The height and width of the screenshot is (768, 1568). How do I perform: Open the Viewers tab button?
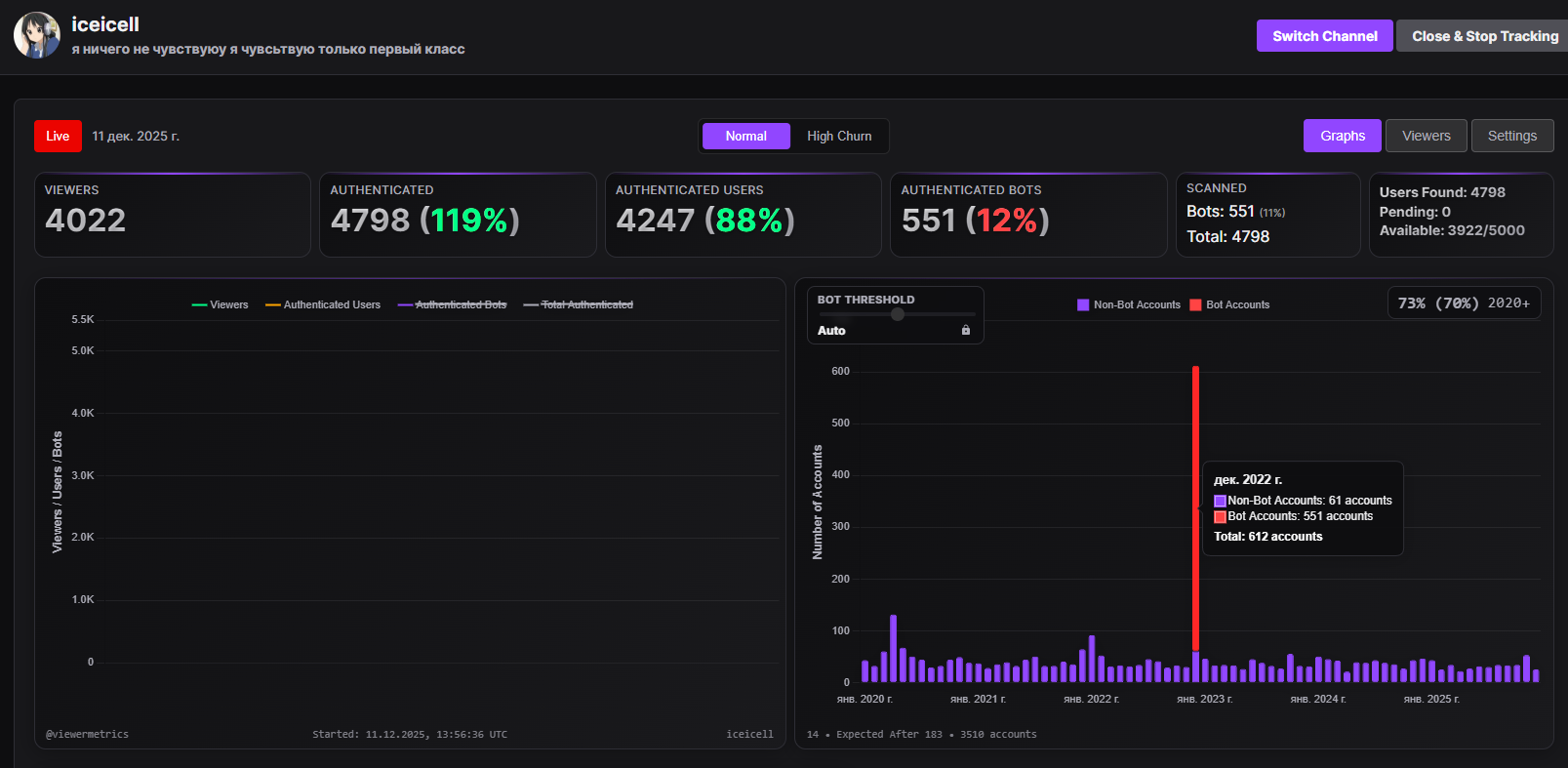1427,136
